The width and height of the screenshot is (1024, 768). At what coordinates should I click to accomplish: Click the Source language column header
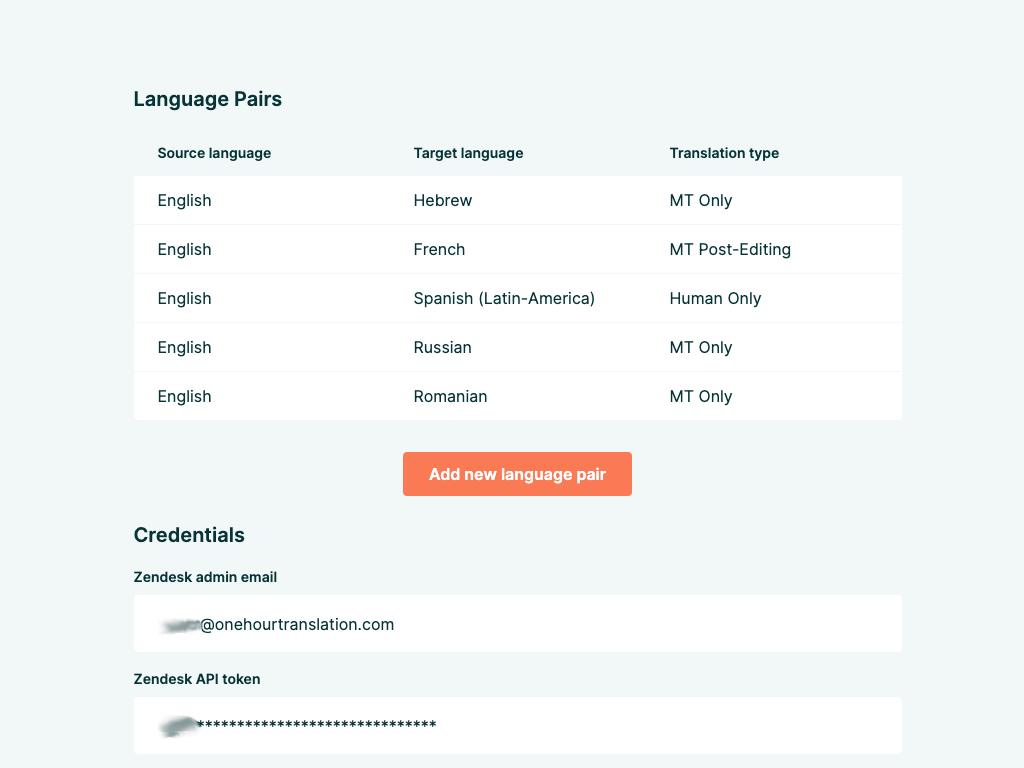pyautogui.click(x=214, y=154)
